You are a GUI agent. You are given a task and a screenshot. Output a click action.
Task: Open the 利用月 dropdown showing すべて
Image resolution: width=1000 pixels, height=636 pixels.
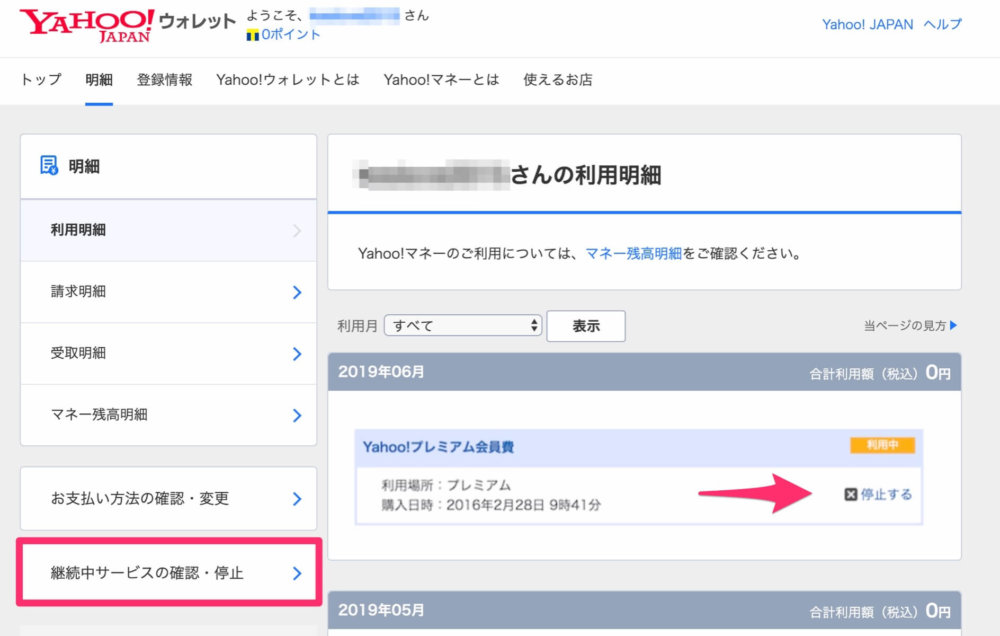tap(463, 325)
